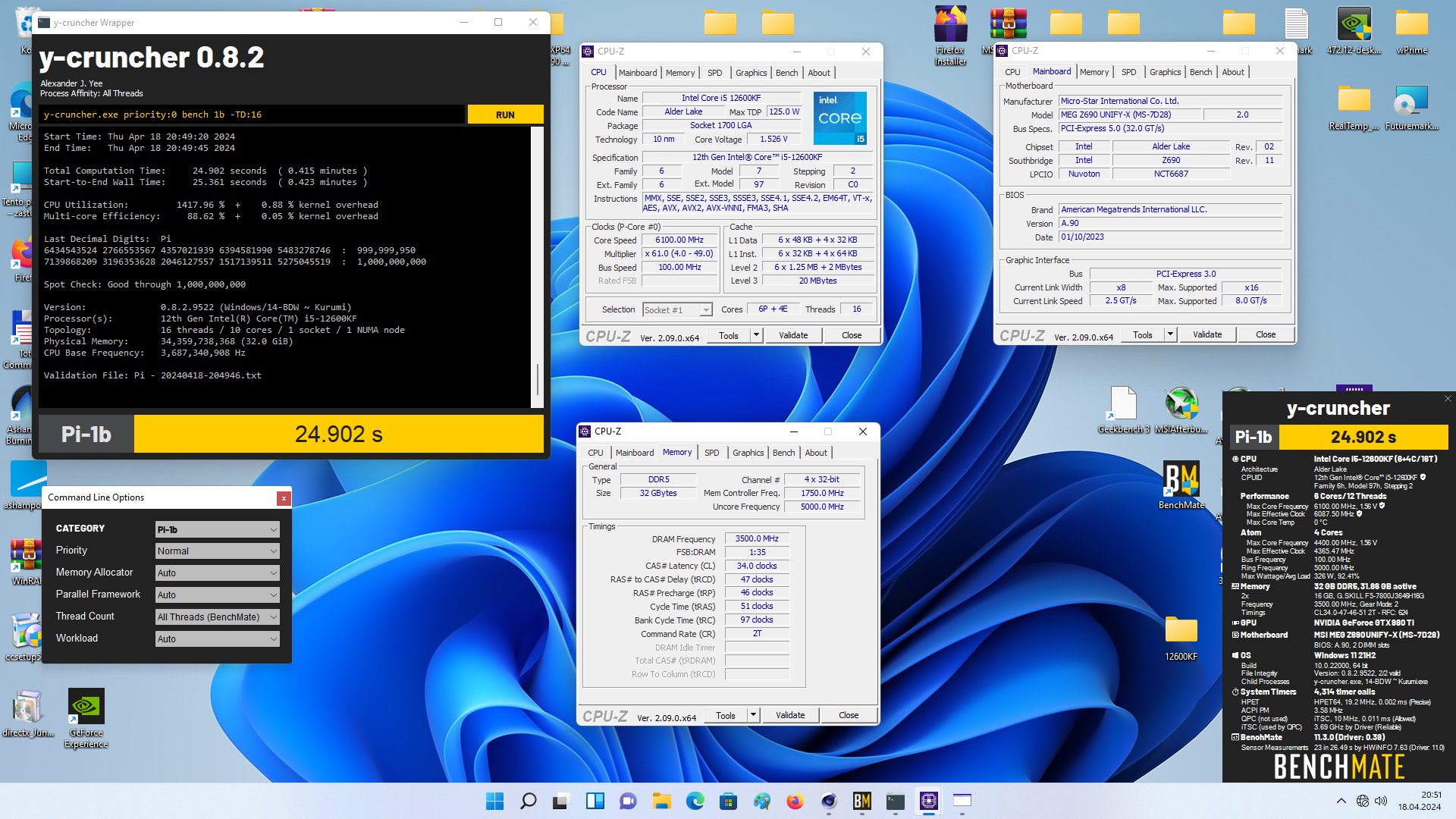Expand the Parallel Framework dropdown
Image resolution: width=1456 pixels, height=819 pixels.
point(217,595)
